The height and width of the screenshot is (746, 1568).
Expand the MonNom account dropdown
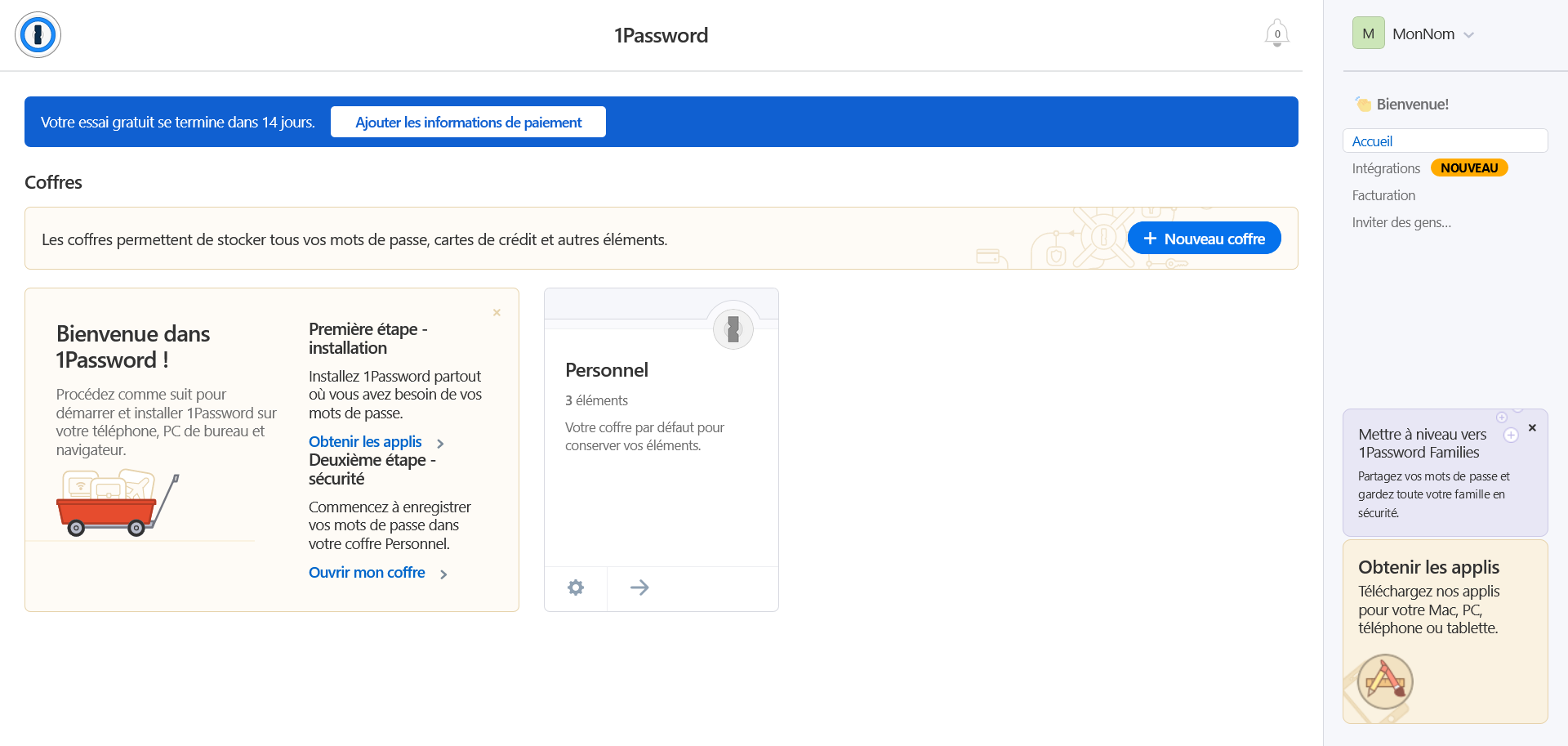(1468, 35)
